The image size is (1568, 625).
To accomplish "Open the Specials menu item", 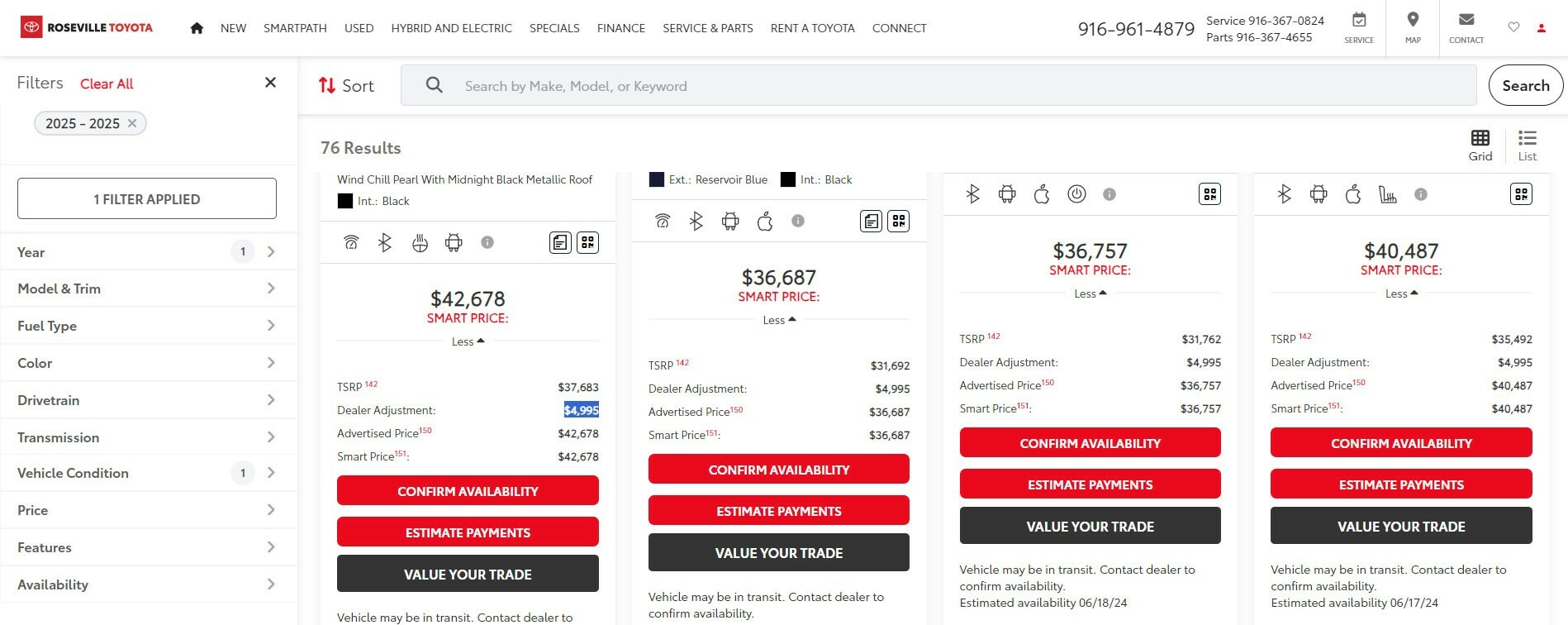I will pyautogui.click(x=554, y=28).
